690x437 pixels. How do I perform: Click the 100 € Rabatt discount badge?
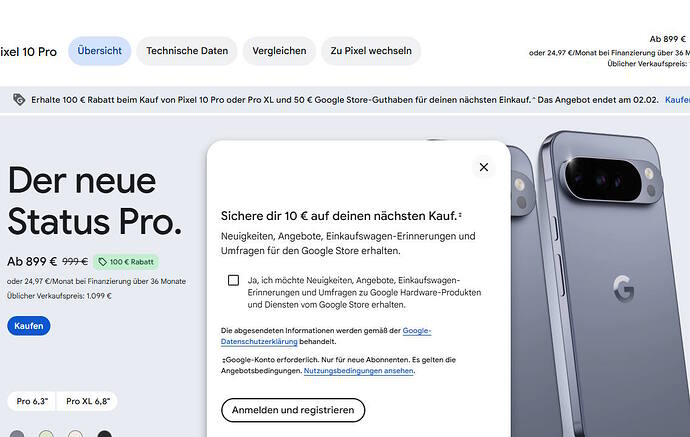126,262
